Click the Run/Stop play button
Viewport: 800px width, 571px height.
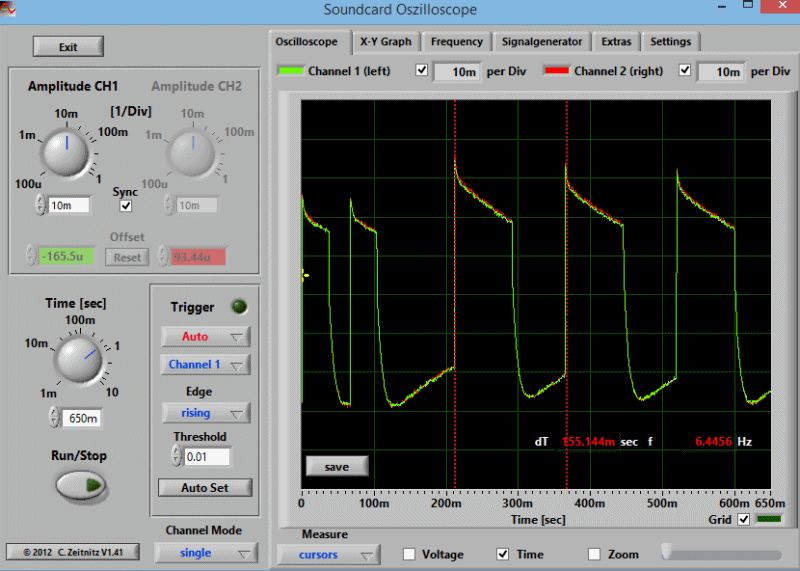point(81,485)
